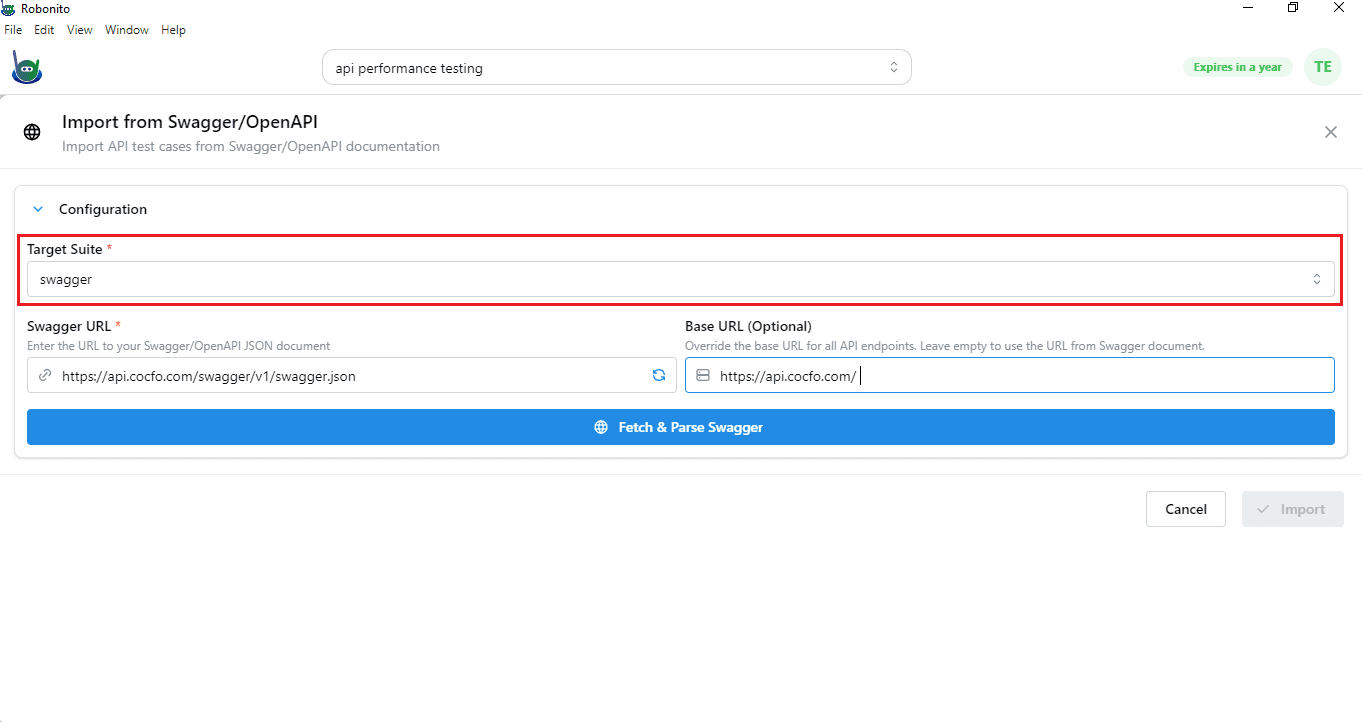Click the Fetch & Parse Swagger button

pos(680,427)
